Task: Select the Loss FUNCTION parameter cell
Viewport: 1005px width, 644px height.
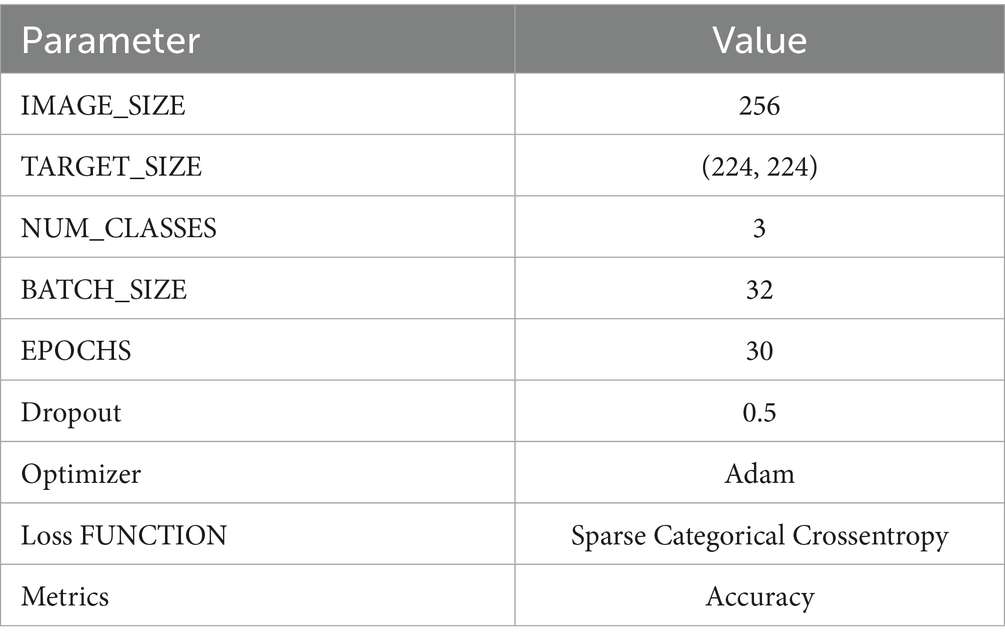Action: tap(124, 535)
